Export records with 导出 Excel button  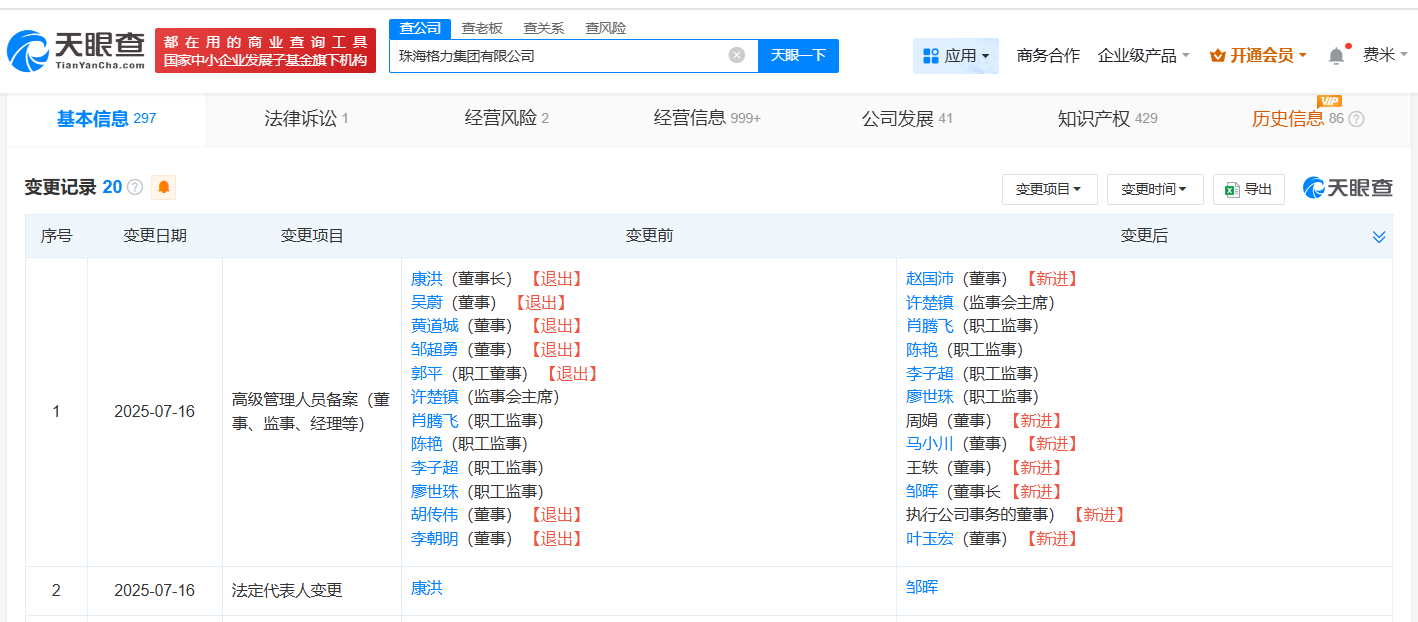coord(1248,189)
